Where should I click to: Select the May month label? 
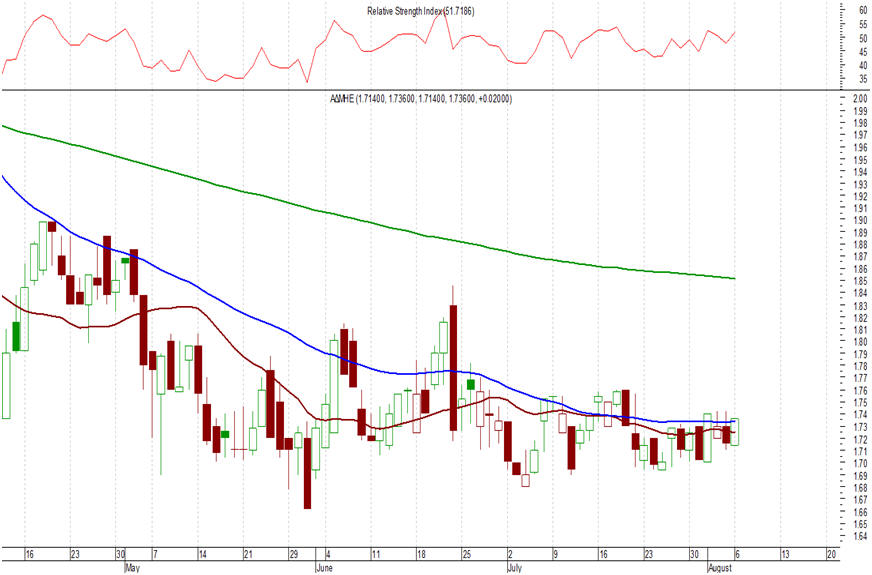pos(132,568)
